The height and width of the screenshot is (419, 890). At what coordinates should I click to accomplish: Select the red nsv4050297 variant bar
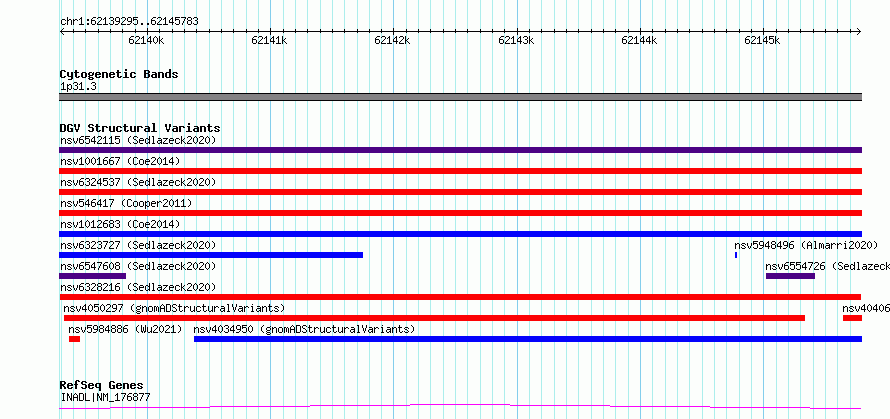click(434, 318)
